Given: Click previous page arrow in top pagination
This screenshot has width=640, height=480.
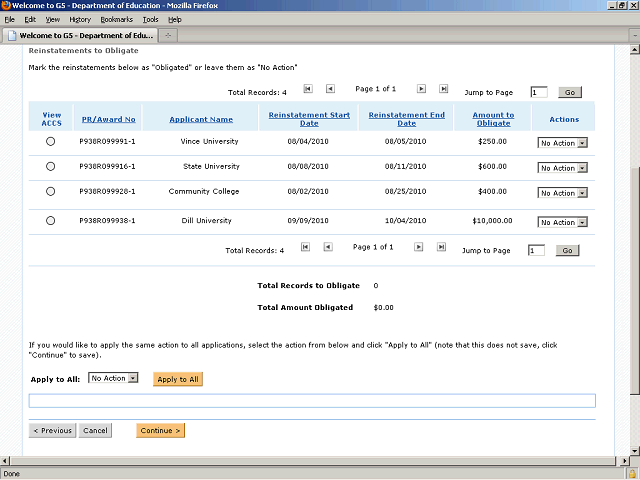Looking at the screenshot, I should point(330,89).
